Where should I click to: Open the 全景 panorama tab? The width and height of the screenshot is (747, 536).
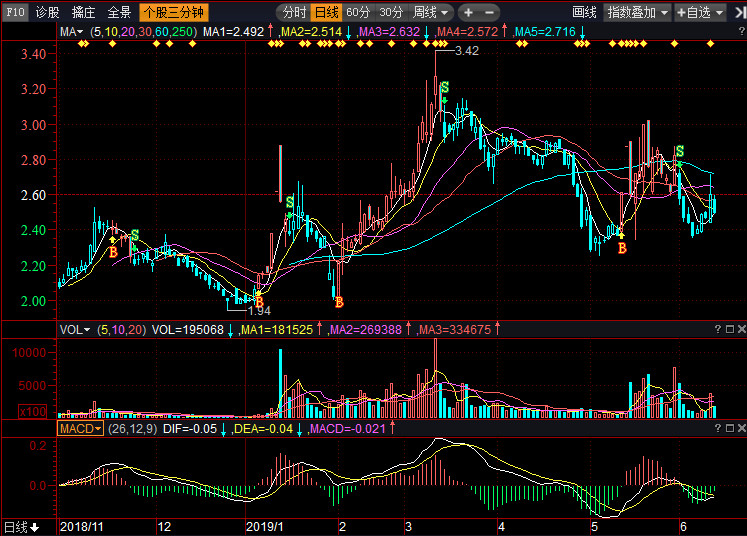[119, 13]
